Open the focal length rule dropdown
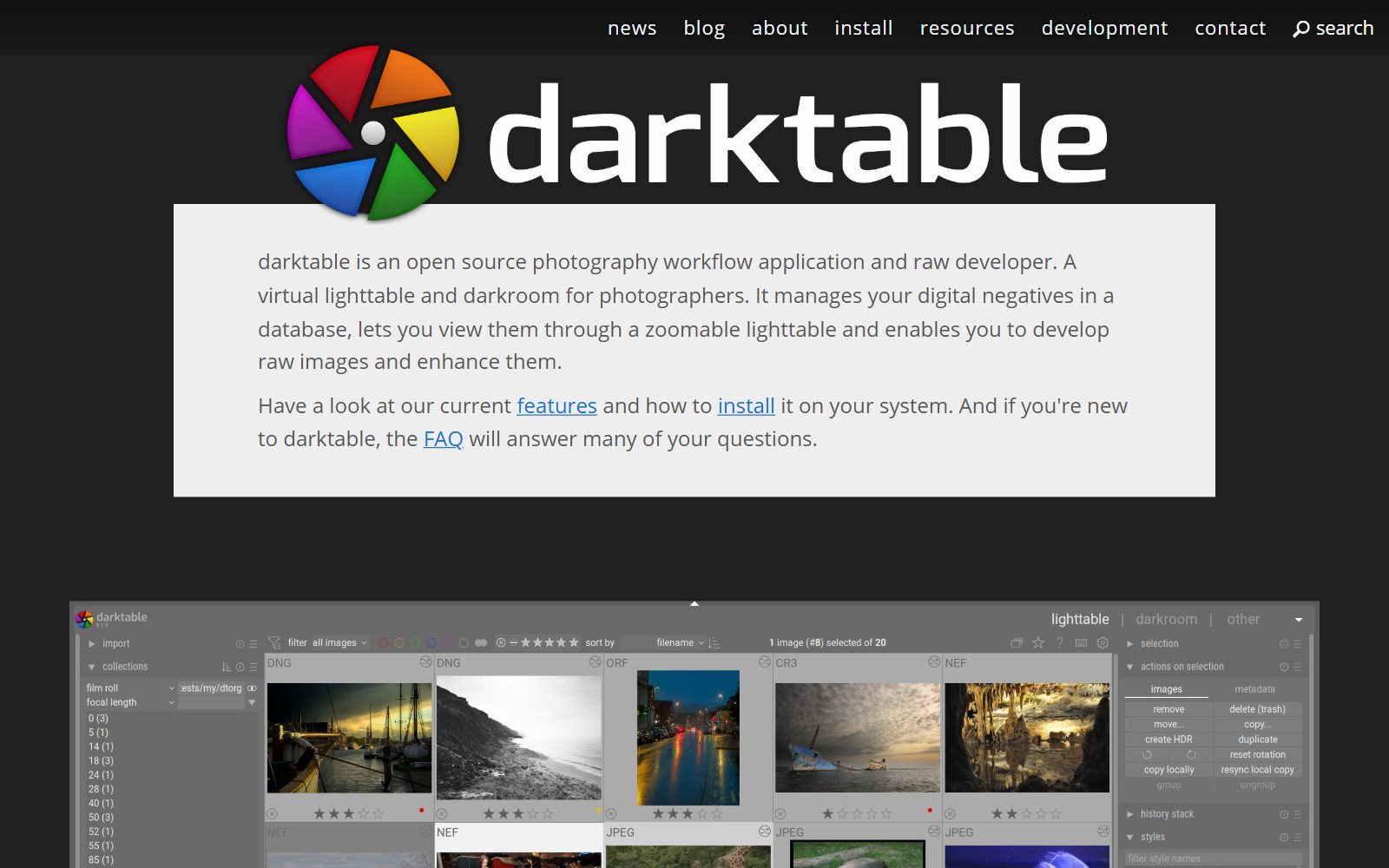1389x868 pixels. tap(130, 702)
